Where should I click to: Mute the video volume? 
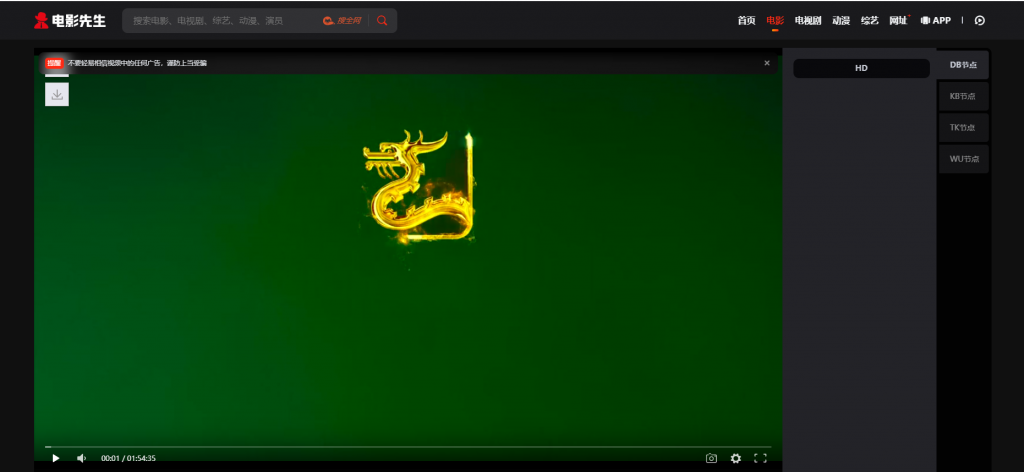tap(82, 458)
